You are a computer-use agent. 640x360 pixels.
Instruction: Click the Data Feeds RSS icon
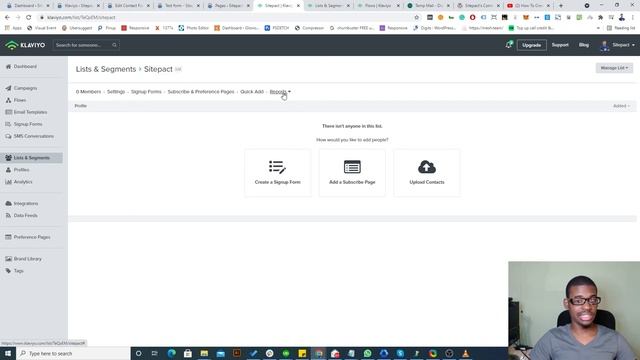[x=8, y=215]
